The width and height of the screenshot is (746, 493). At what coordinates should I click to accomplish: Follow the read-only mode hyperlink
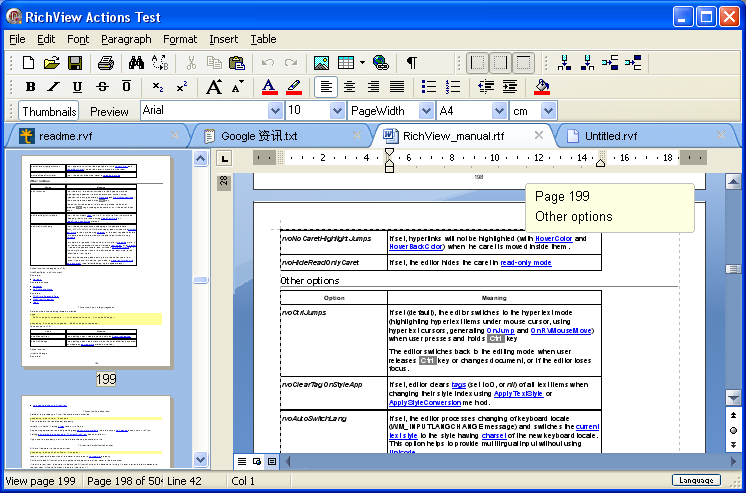(x=526, y=263)
